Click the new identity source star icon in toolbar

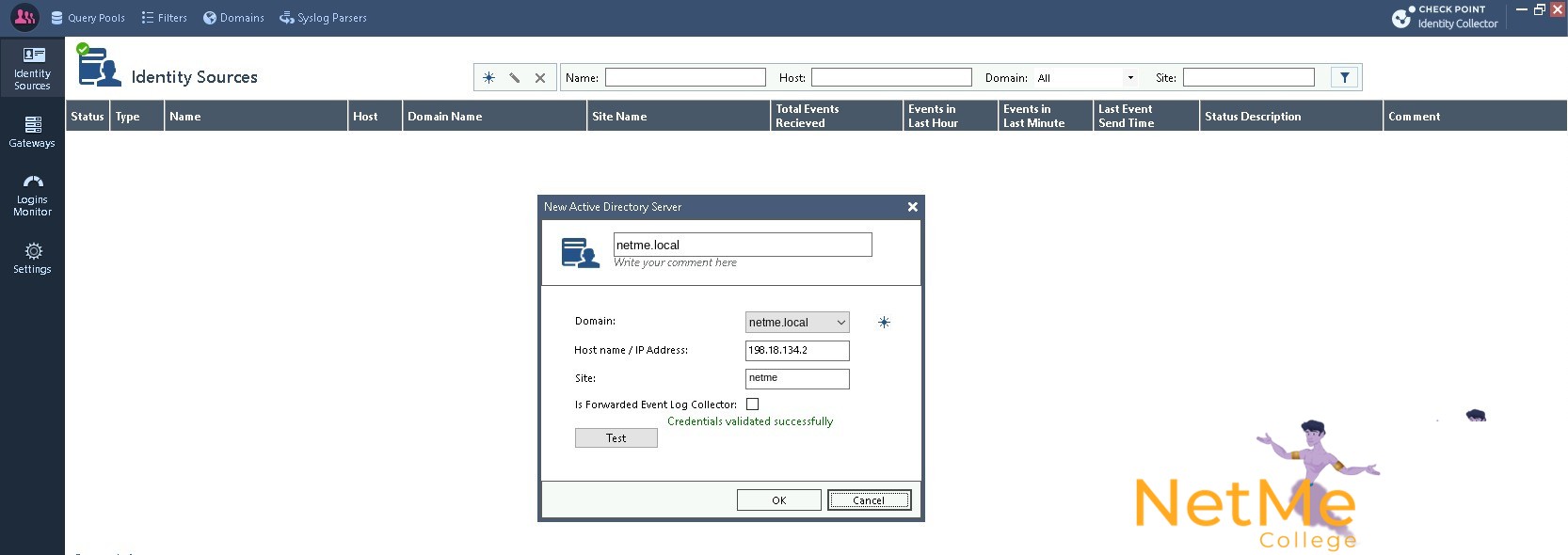488,78
